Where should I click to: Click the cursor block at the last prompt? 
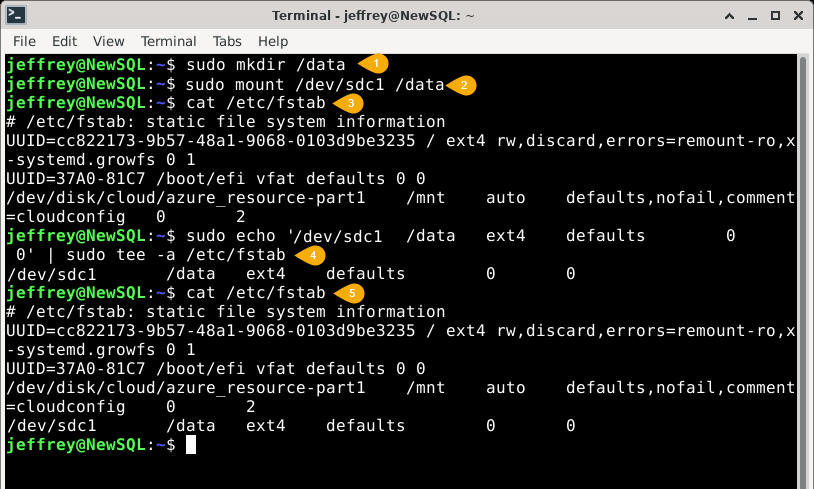(191, 444)
